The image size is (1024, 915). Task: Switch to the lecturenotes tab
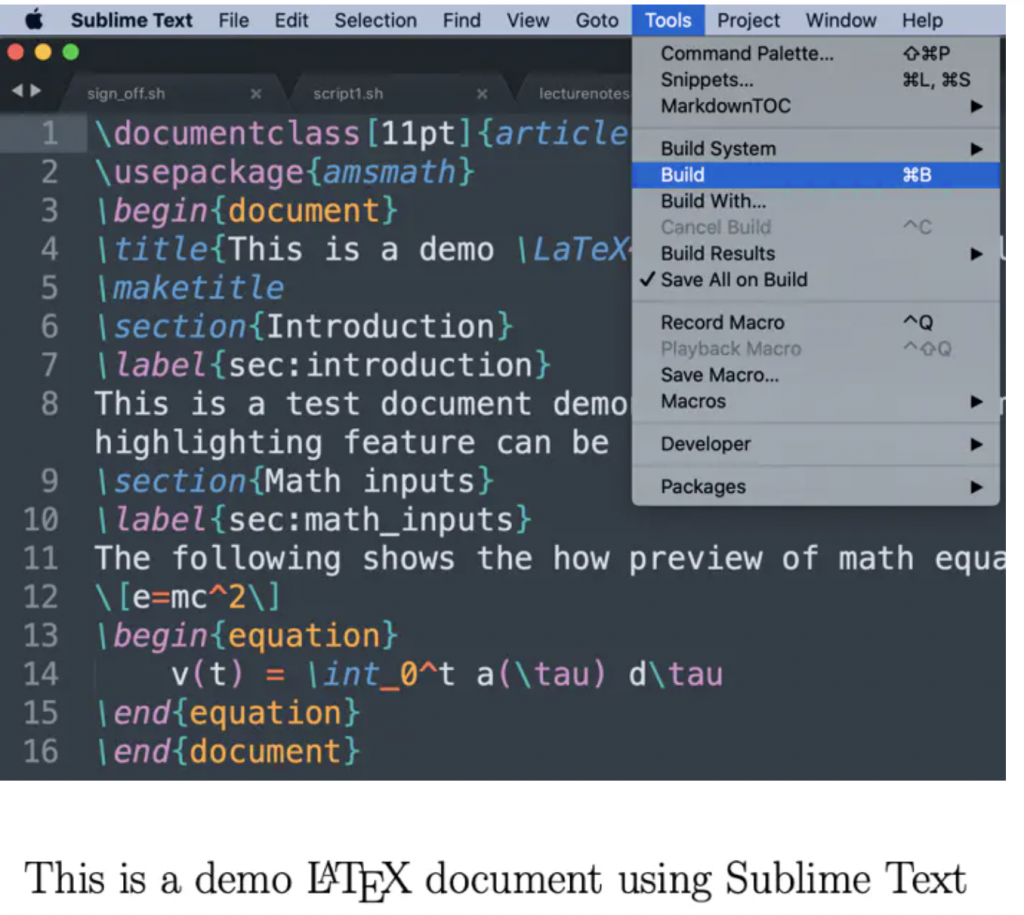pos(584,94)
